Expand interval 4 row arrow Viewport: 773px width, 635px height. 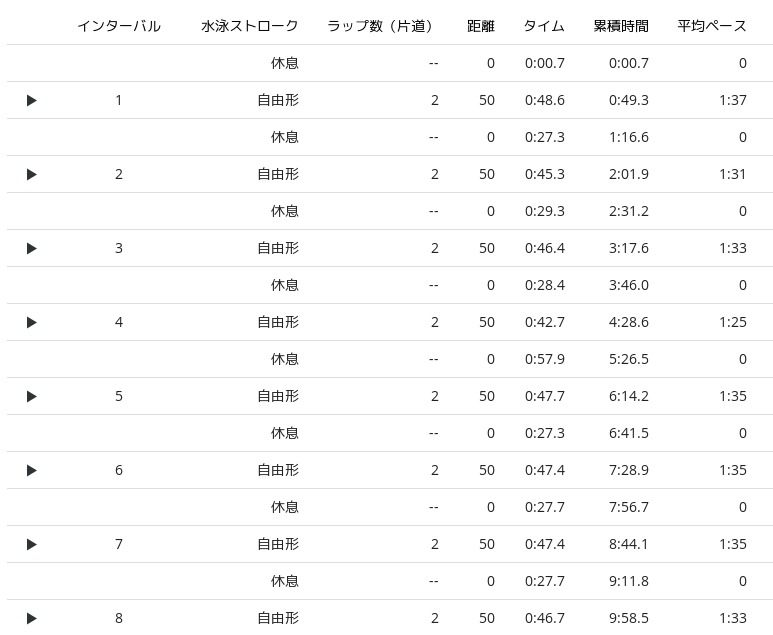(32, 322)
